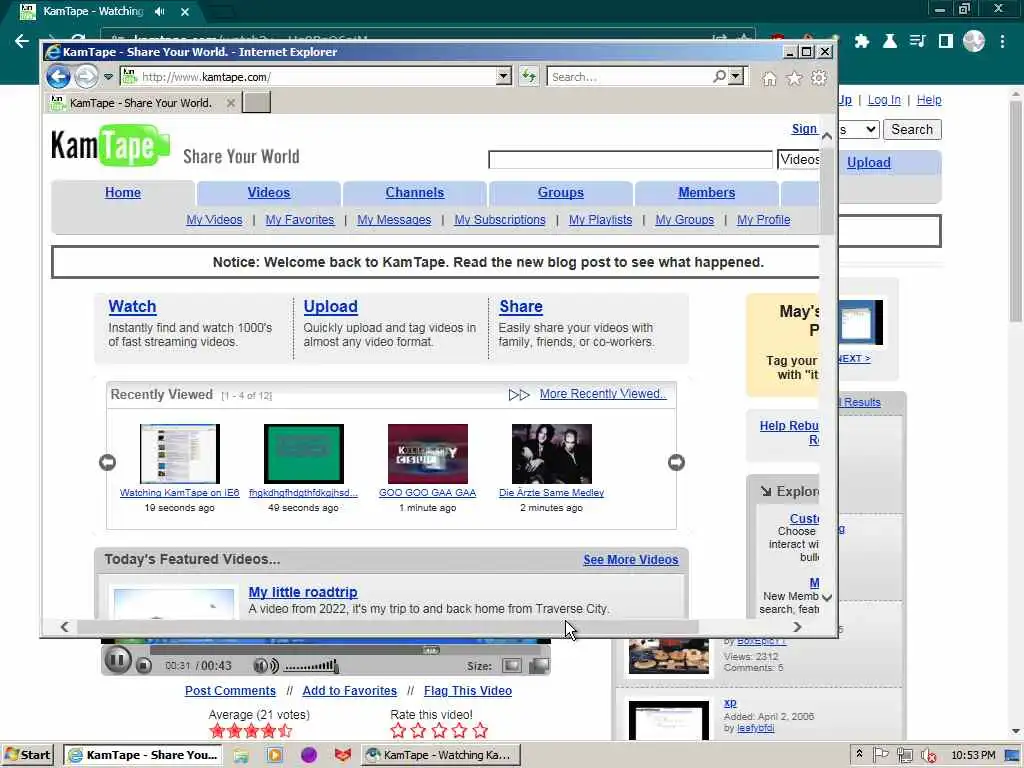Switch to the Groups tab
The width and height of the screenshot is (1024, 768).
coord(560,193)
